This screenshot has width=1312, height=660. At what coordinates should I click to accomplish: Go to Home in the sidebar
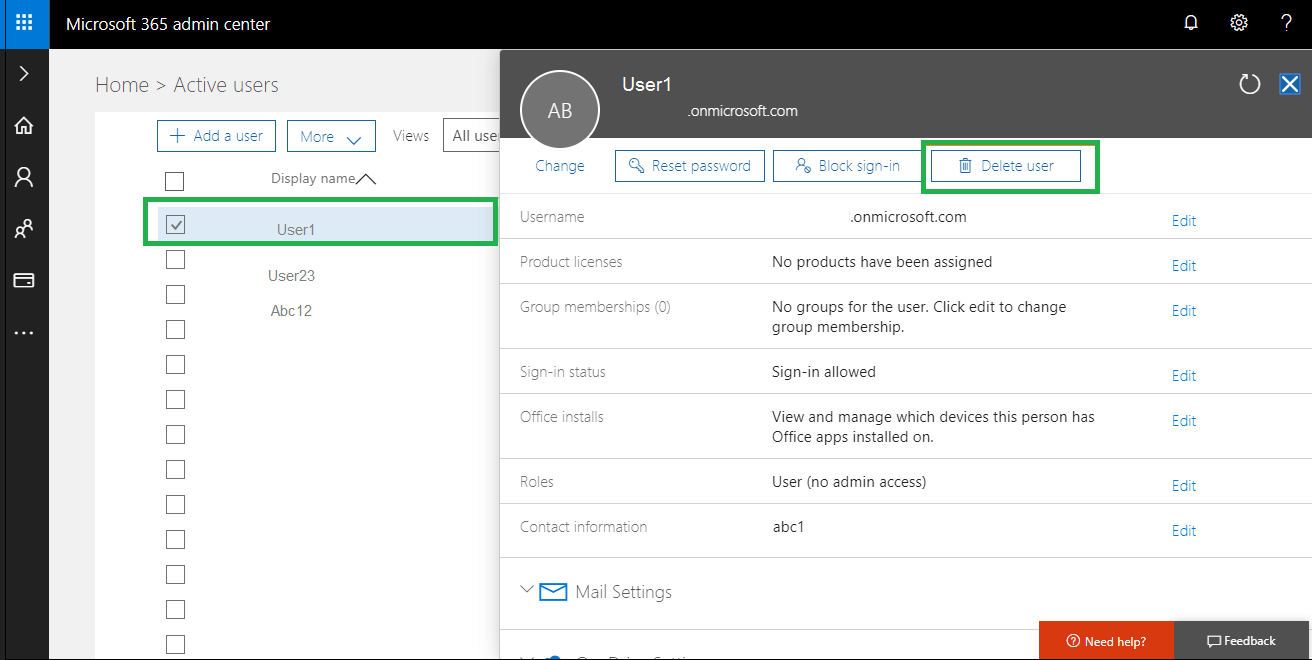click(24, 125)
